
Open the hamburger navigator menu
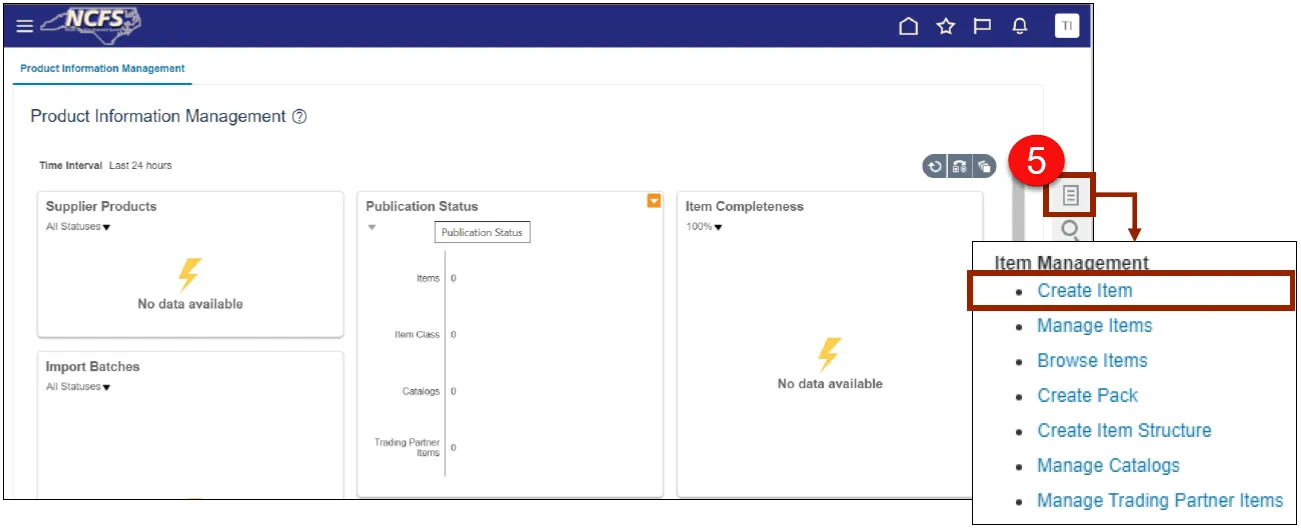[x=24, y=26]
